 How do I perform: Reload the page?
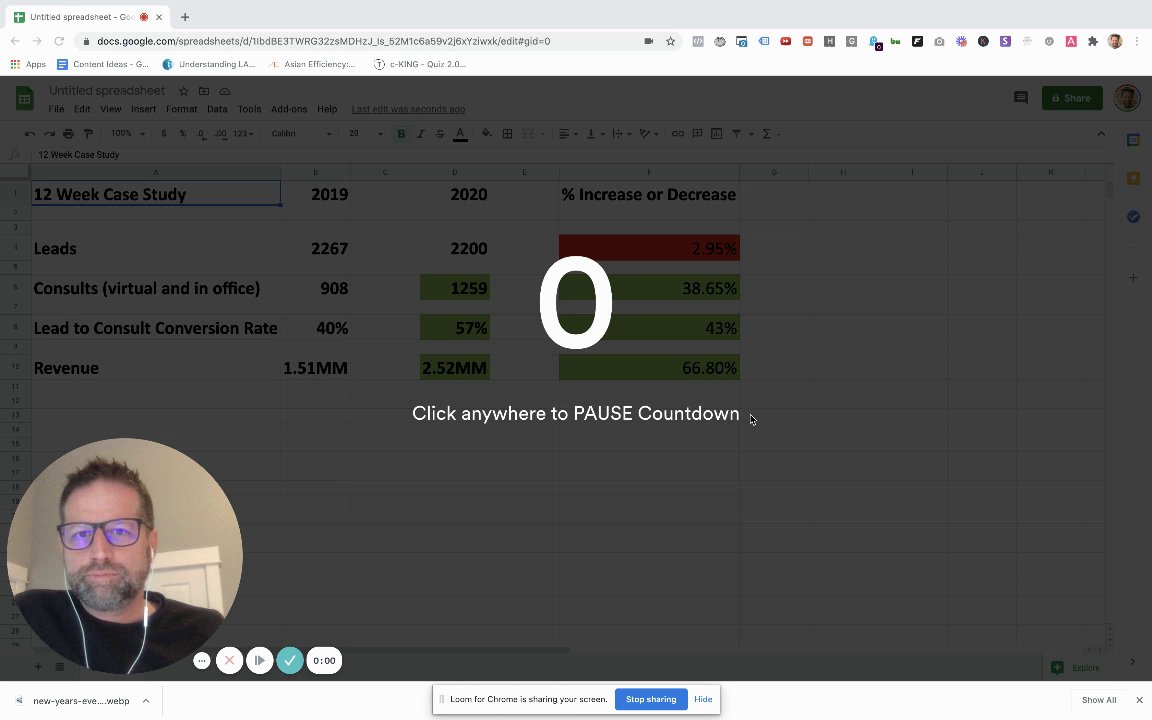point(59,41)
